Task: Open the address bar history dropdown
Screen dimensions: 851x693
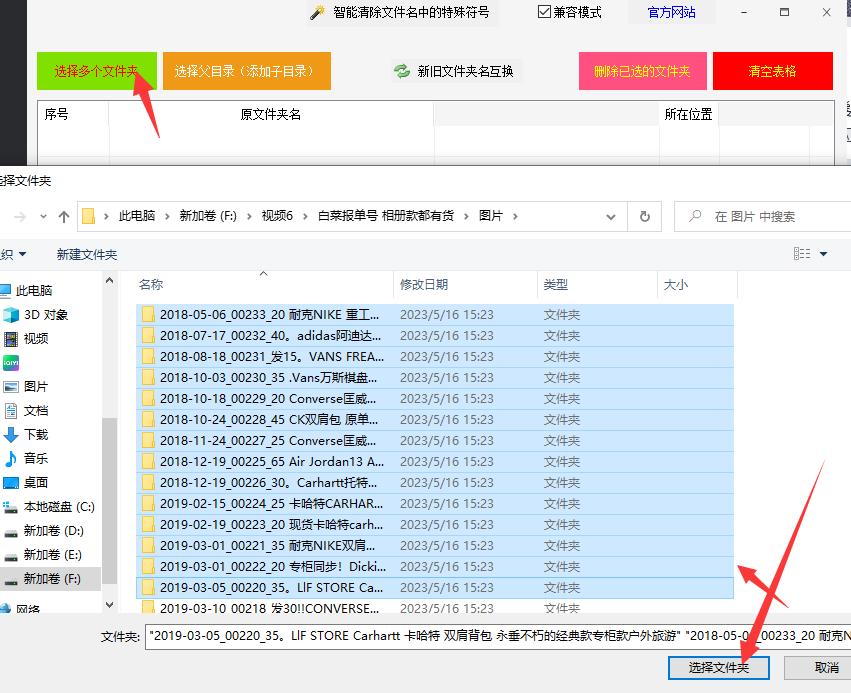Action: click(611, 216)
